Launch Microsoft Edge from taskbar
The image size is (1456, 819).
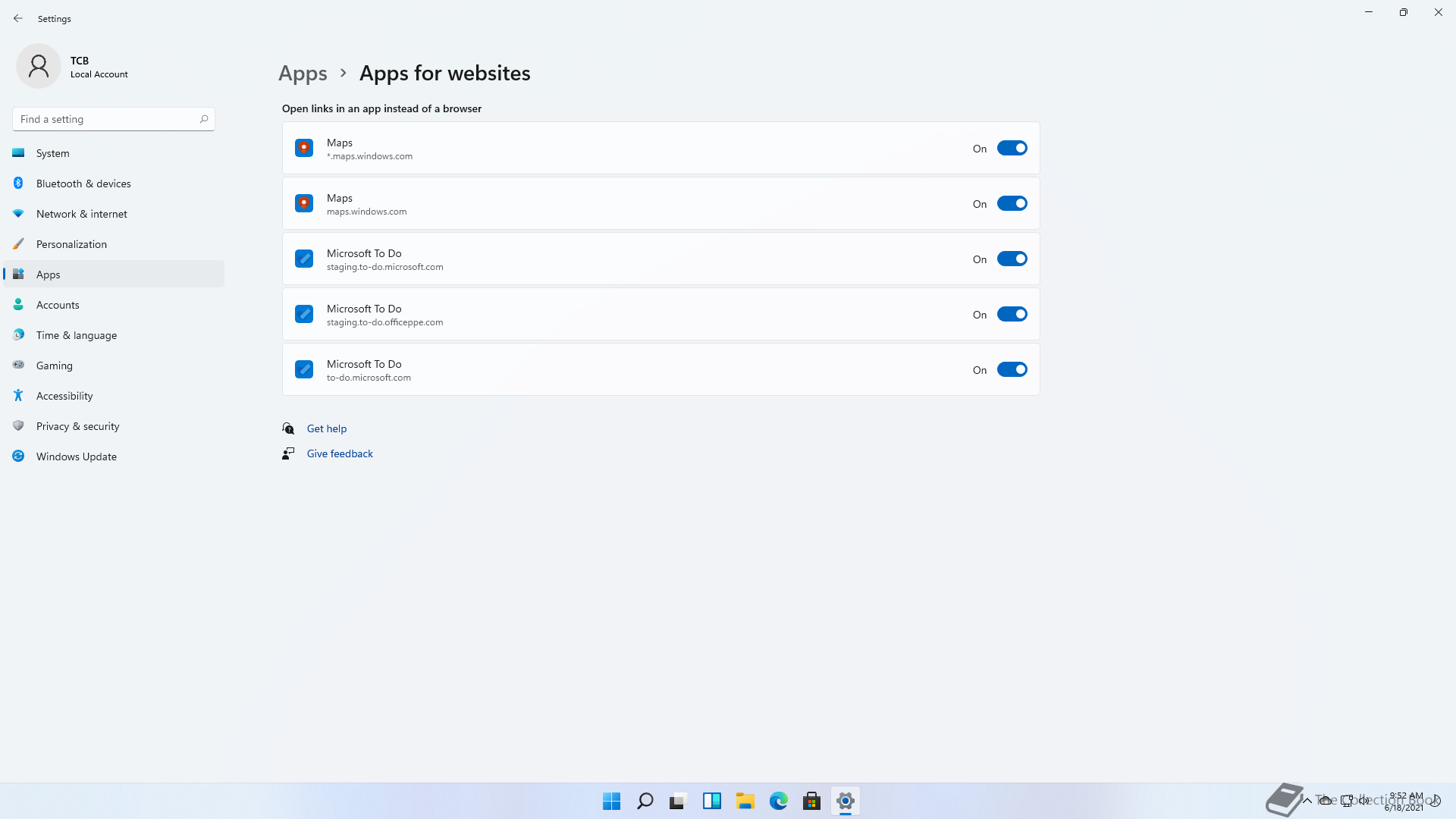[779, 801]
